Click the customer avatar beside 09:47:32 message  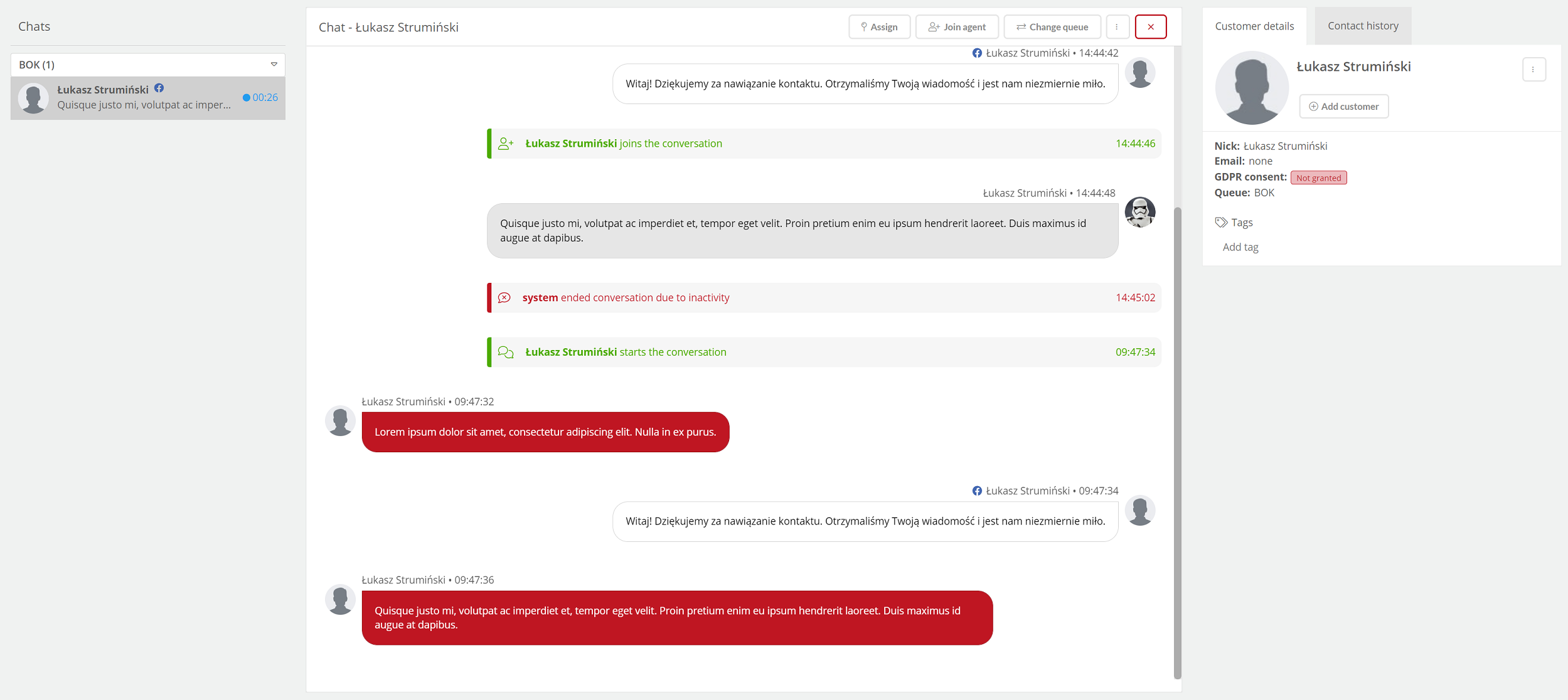tap(340, 421)
